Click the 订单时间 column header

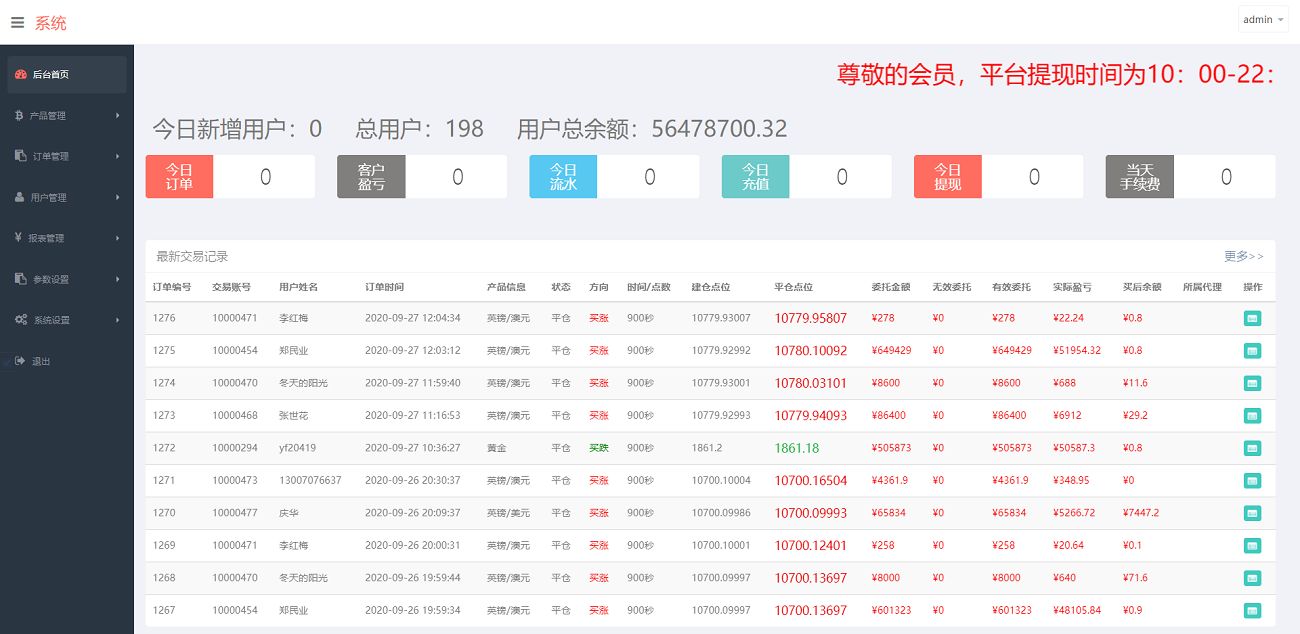click(384, 287)
